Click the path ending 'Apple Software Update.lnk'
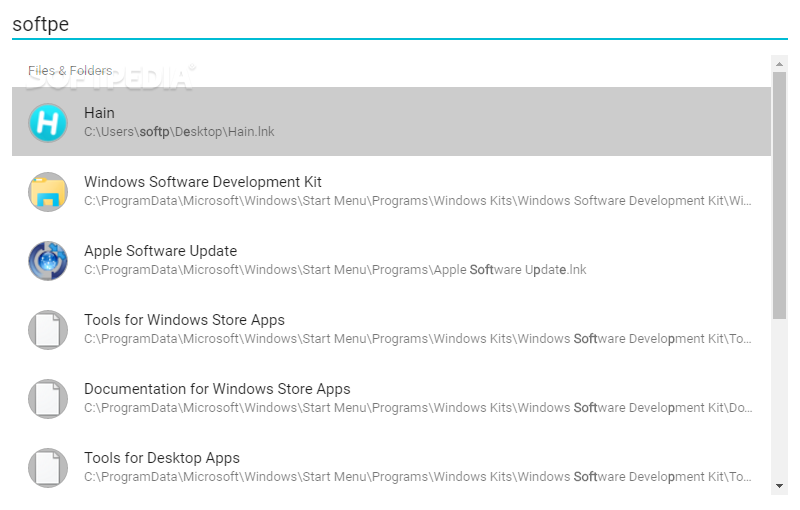 (335, 269)
